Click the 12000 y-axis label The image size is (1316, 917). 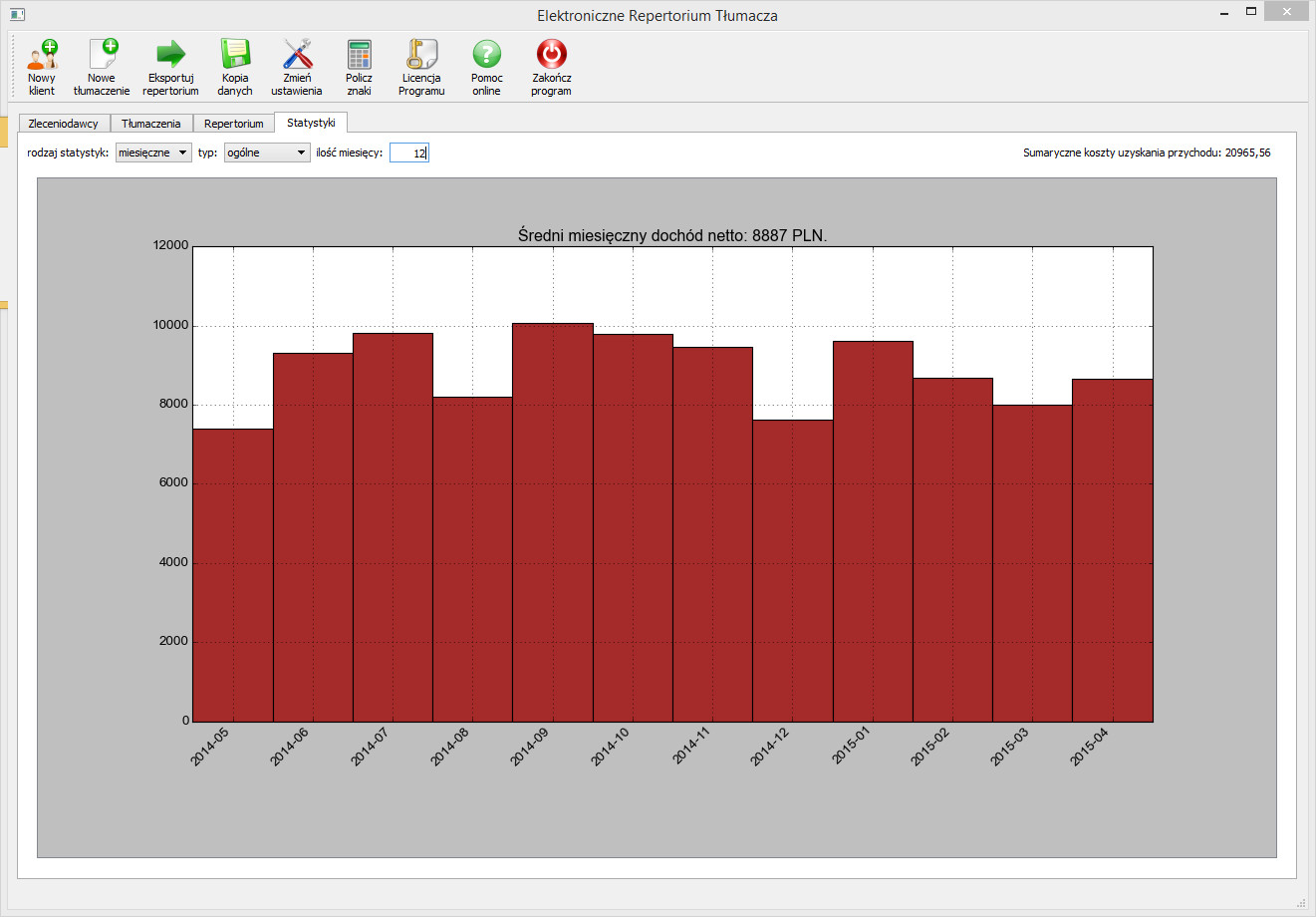170,245
